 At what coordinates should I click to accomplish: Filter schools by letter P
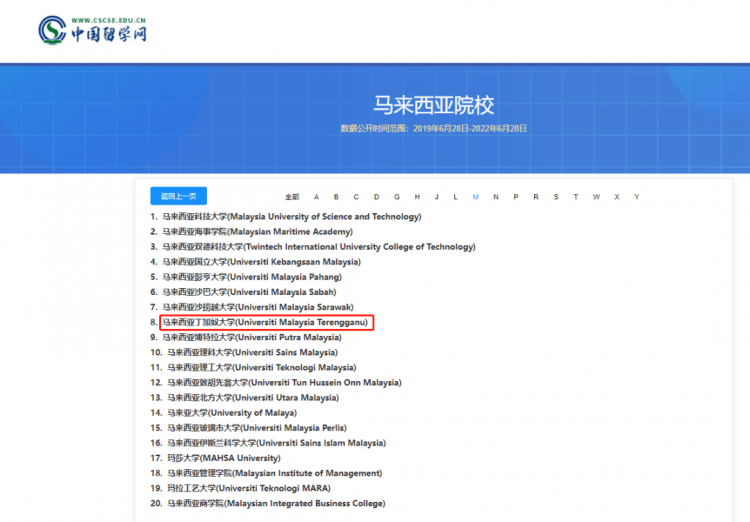point(516,197)
